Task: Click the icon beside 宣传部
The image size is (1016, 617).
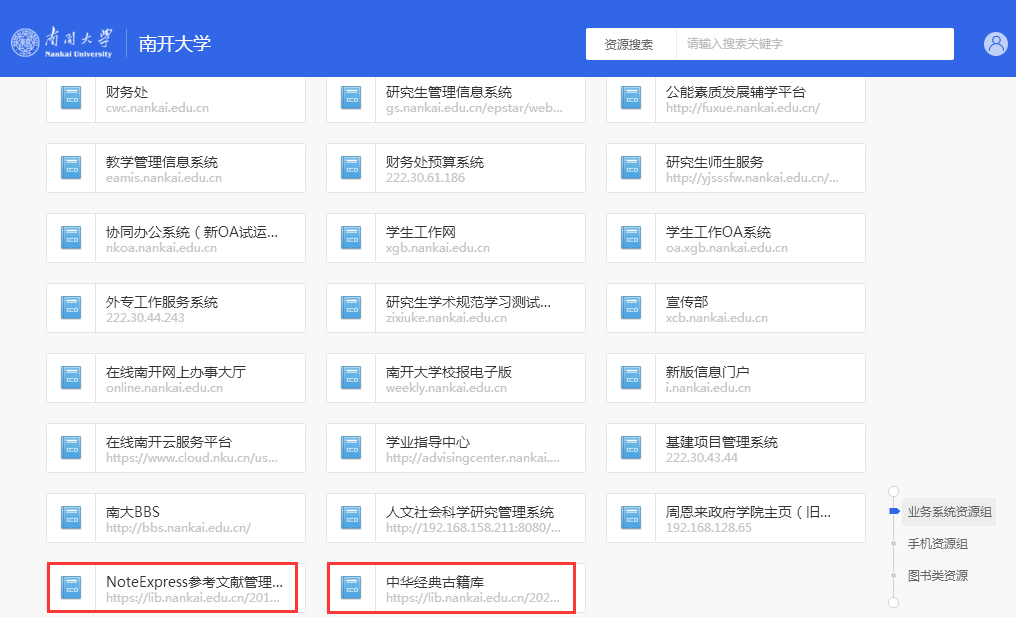Action: [631, 308]
